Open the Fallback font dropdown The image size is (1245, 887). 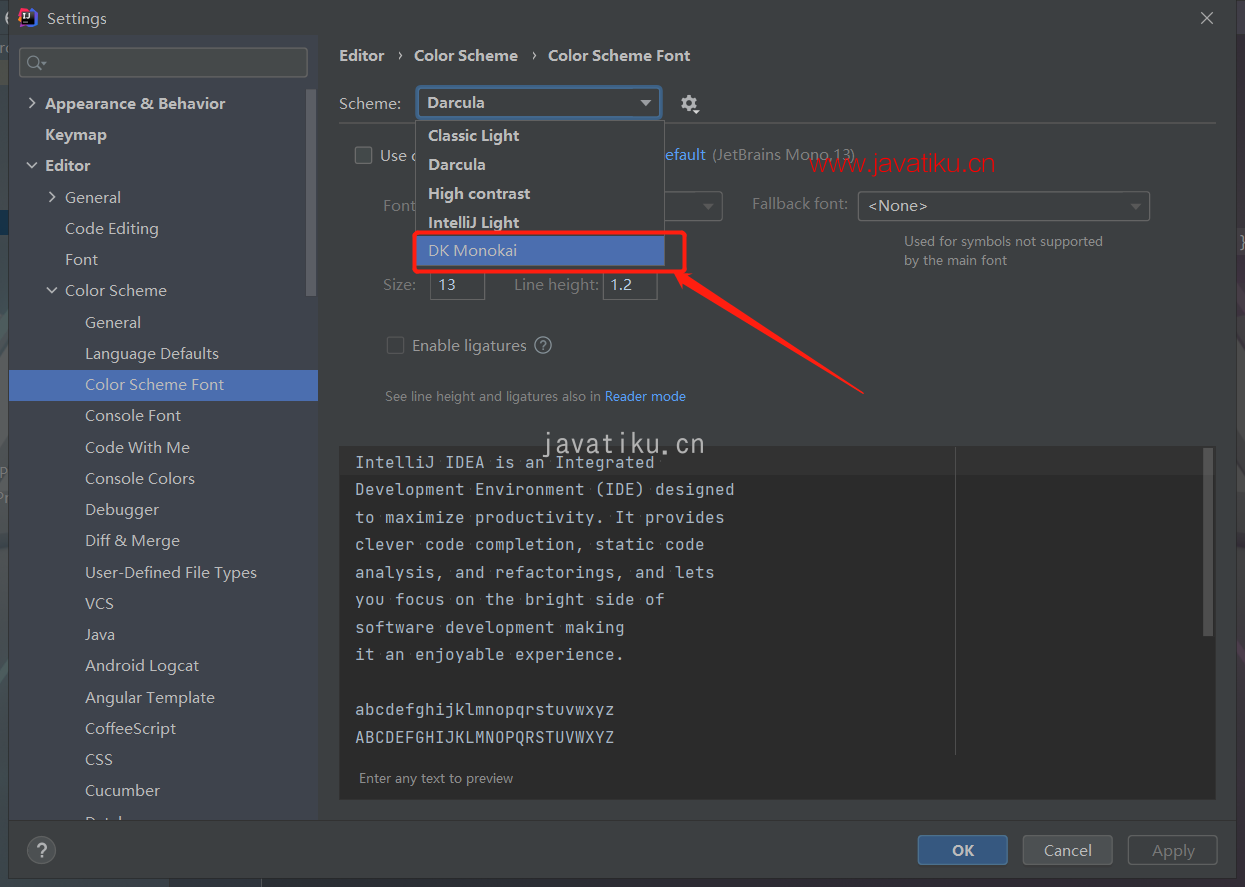(1004, 206)
